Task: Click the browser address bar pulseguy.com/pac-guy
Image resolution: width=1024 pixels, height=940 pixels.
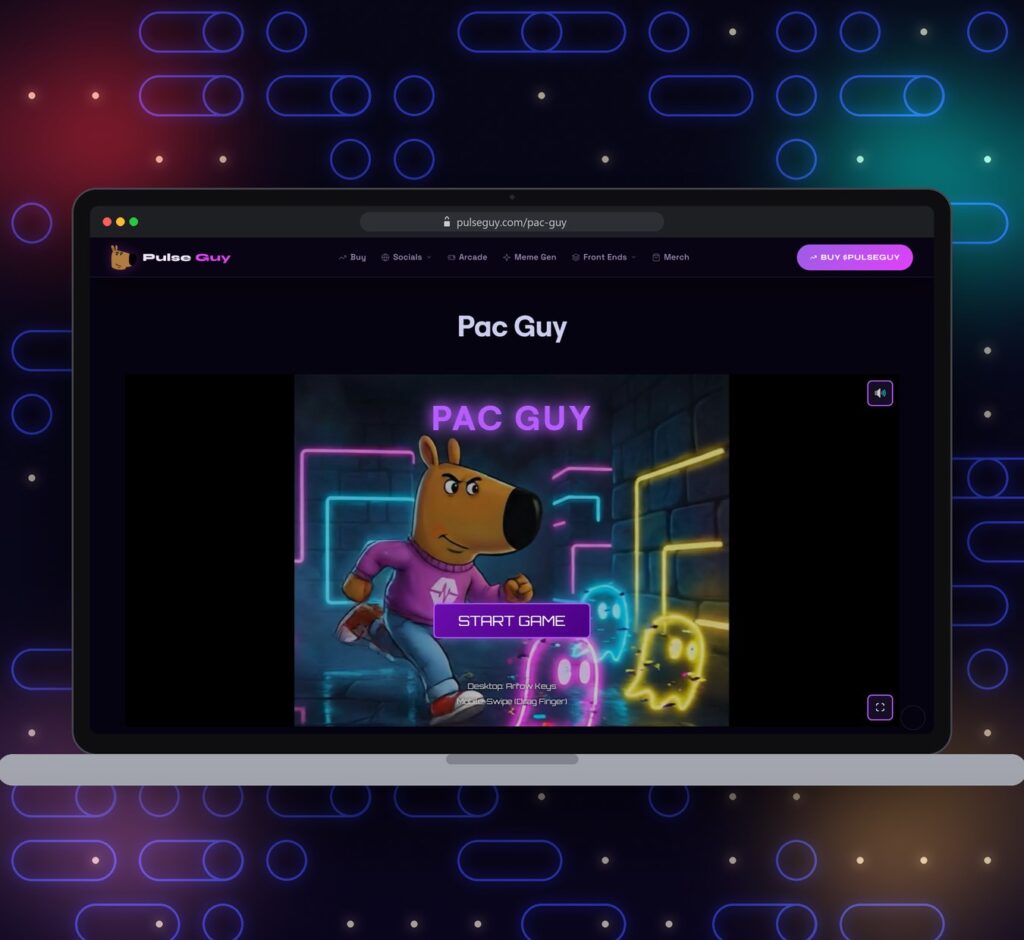Action: (511, 222)
